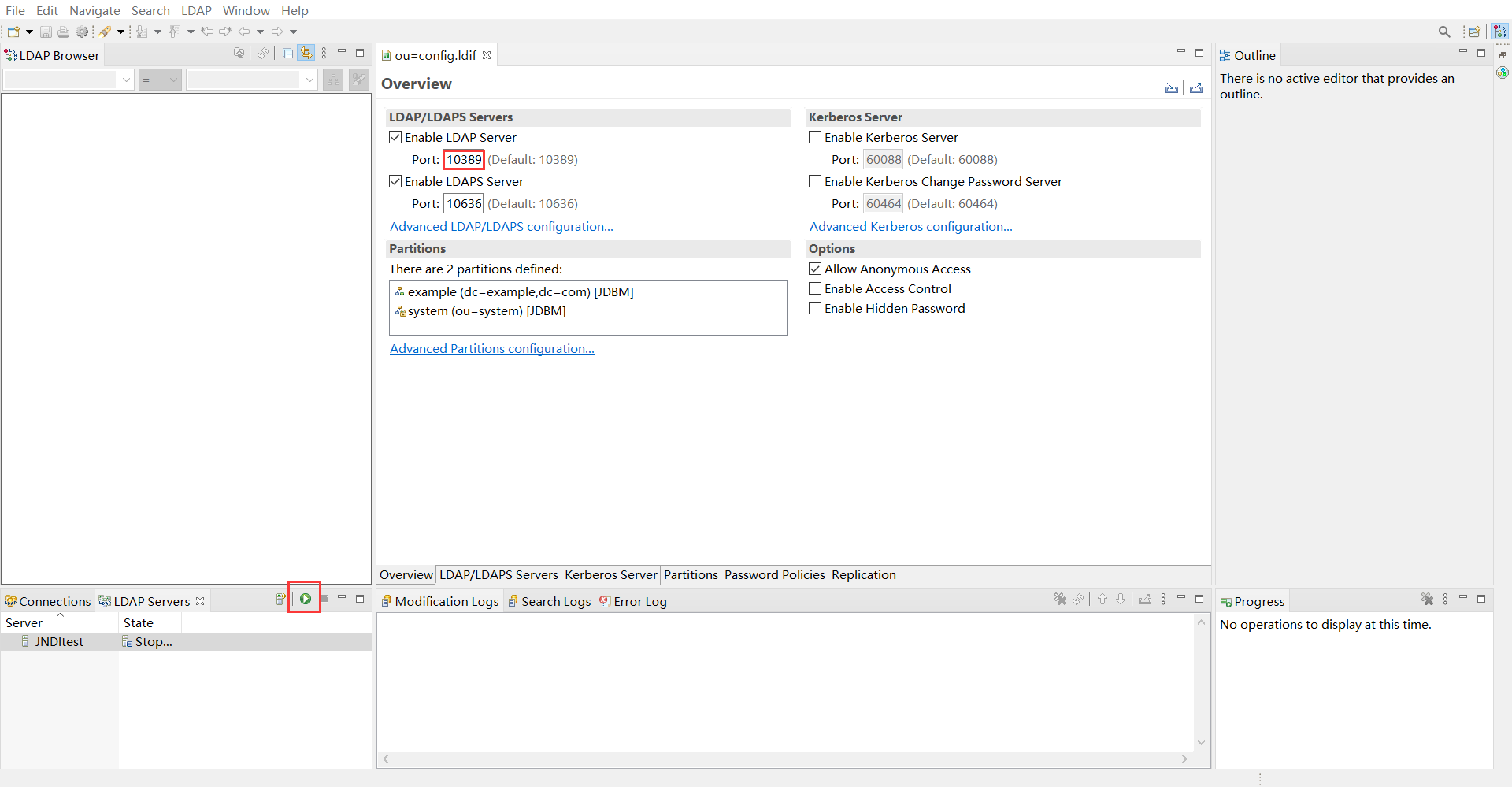This screenshot has height=787, width=1512.
Task: Click the New wizard toolbar icon
Action: point(13,32)
